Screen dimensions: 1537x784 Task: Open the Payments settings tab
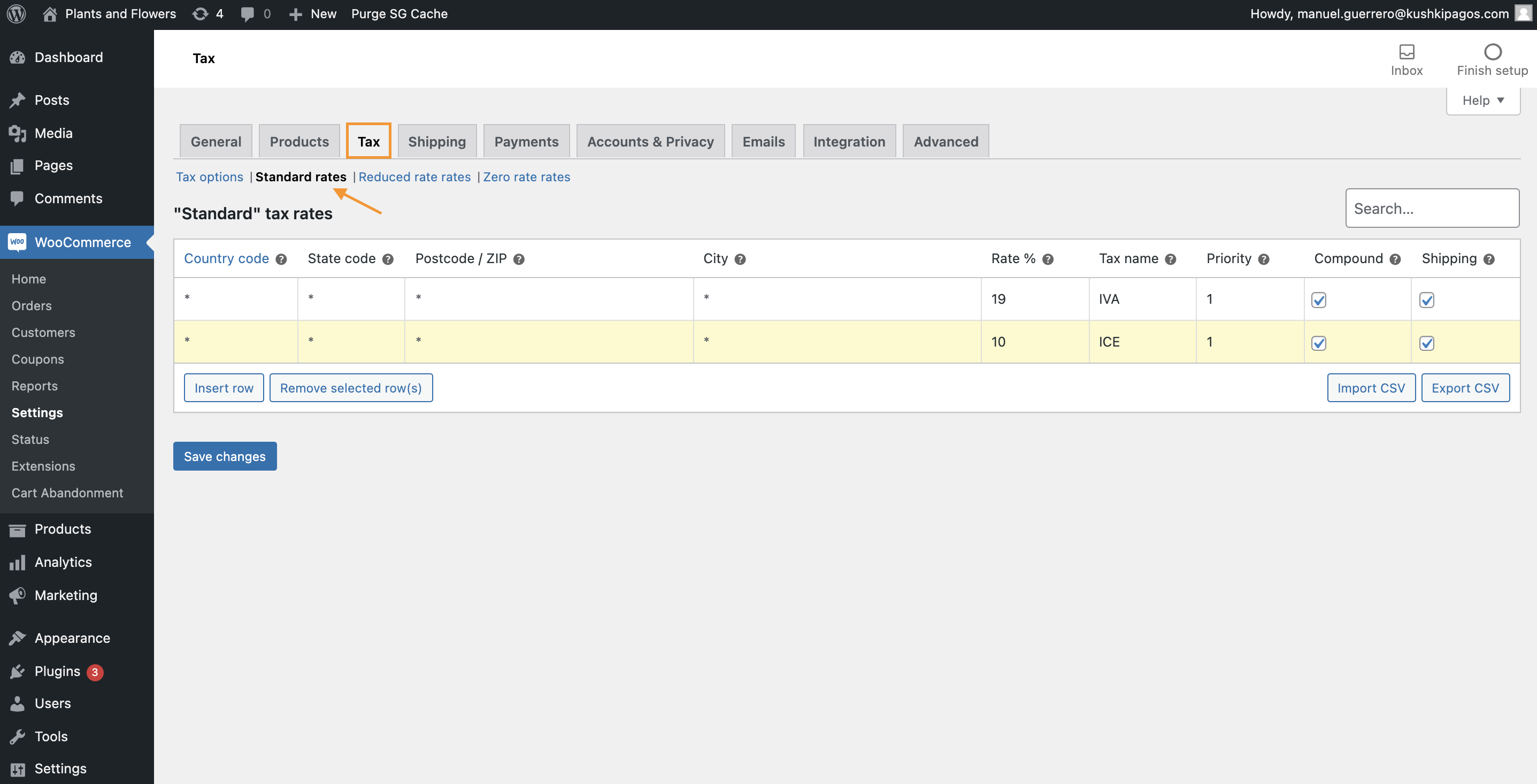coord(526,141)
